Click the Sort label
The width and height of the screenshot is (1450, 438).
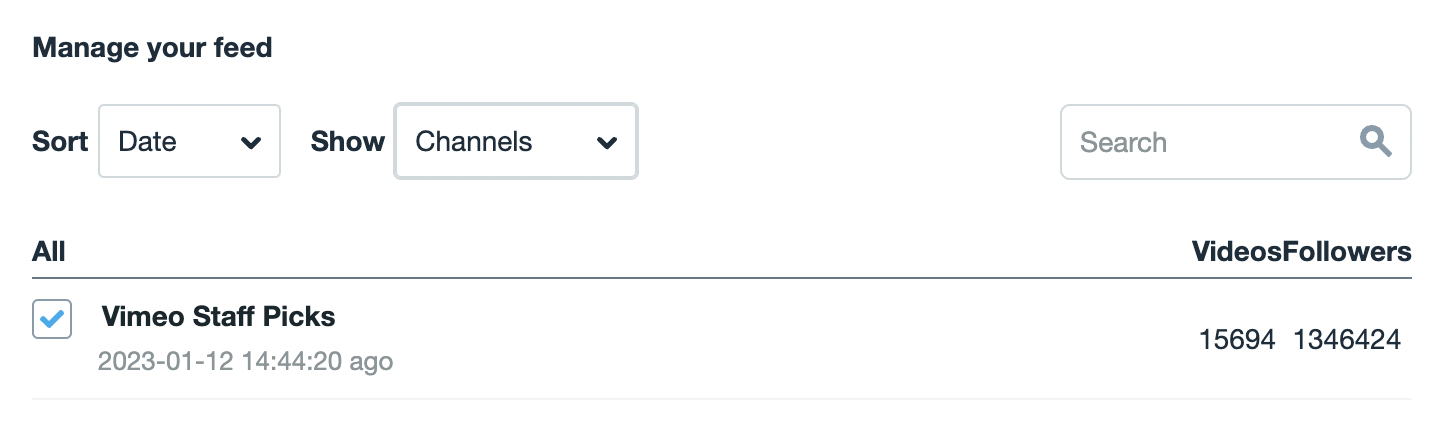pyautogui.click(x=60, y=142)
